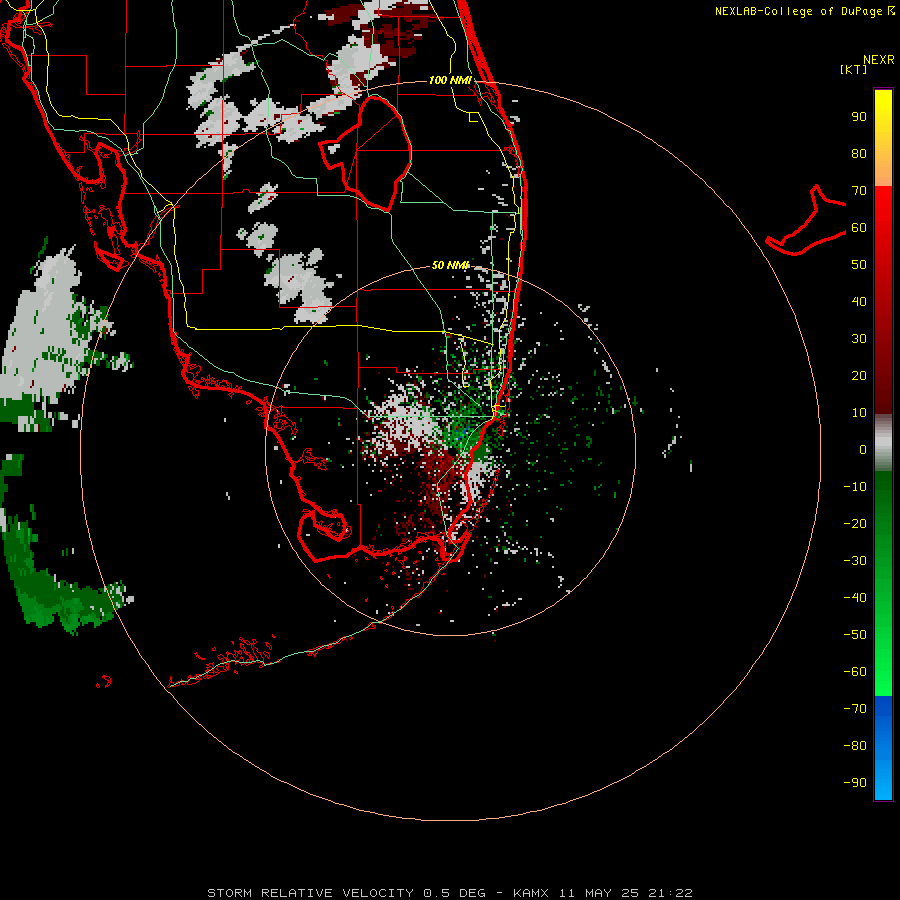Click the -40 value on velocity scale
900x900 pixels.
[855, 598]
